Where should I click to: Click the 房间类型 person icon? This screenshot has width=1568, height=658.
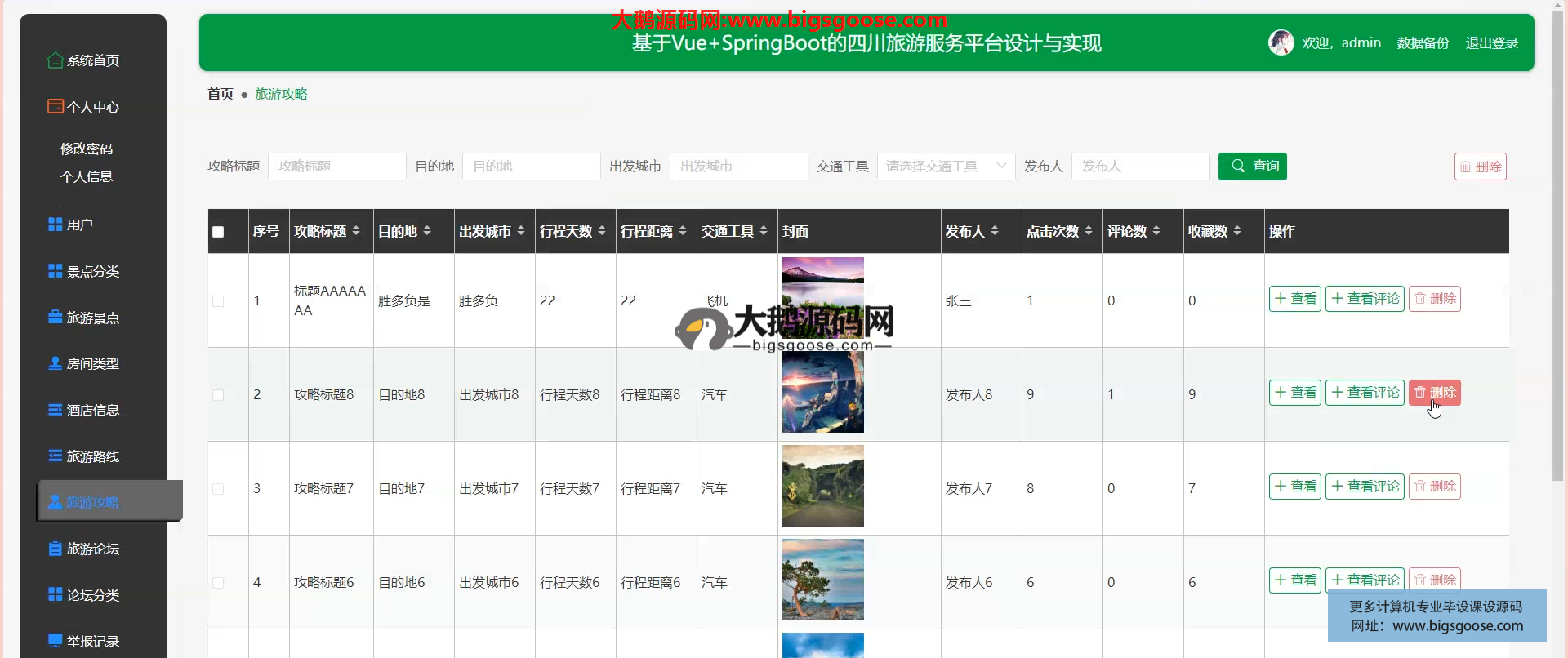pyautogui.click(x=55, y=363)
